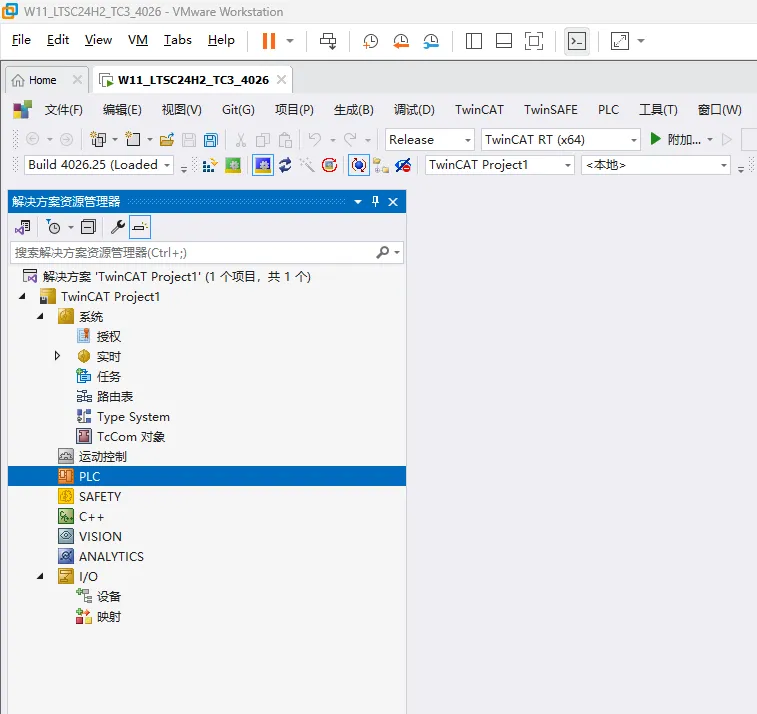The image size is (757, 714).
Task: Collapse the I/O tree node
Action: (41, 576)
